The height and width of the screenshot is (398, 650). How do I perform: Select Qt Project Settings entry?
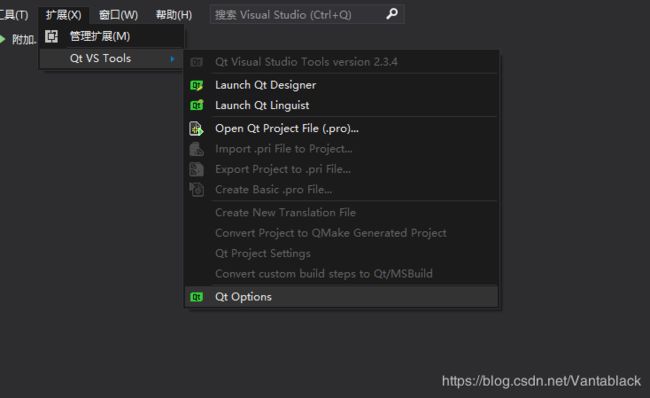coord(341,253)
